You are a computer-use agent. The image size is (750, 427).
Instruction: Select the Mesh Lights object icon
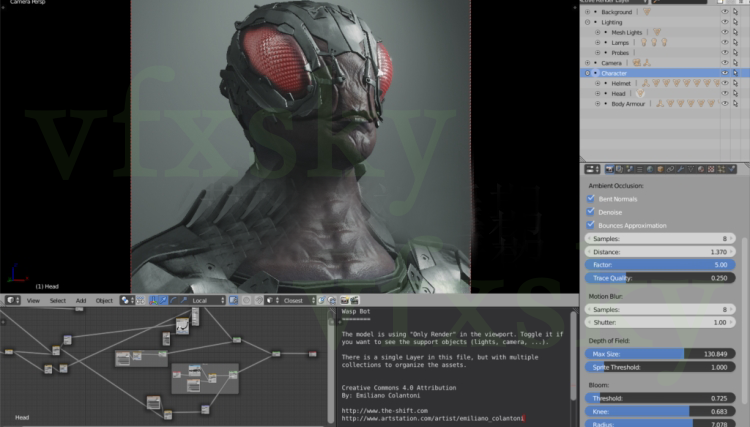point(657,32)
